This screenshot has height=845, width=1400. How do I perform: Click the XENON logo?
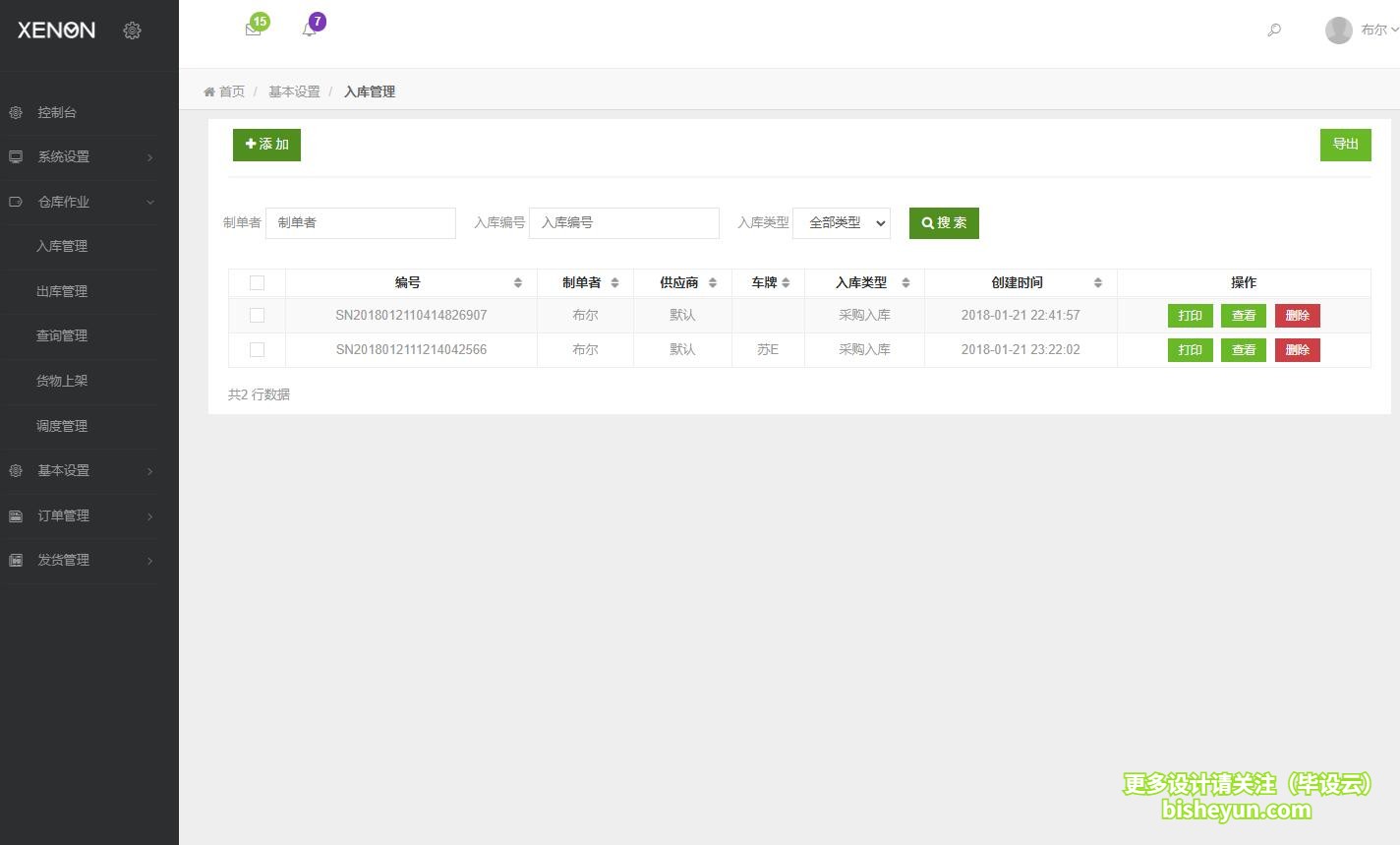[56, 30]
